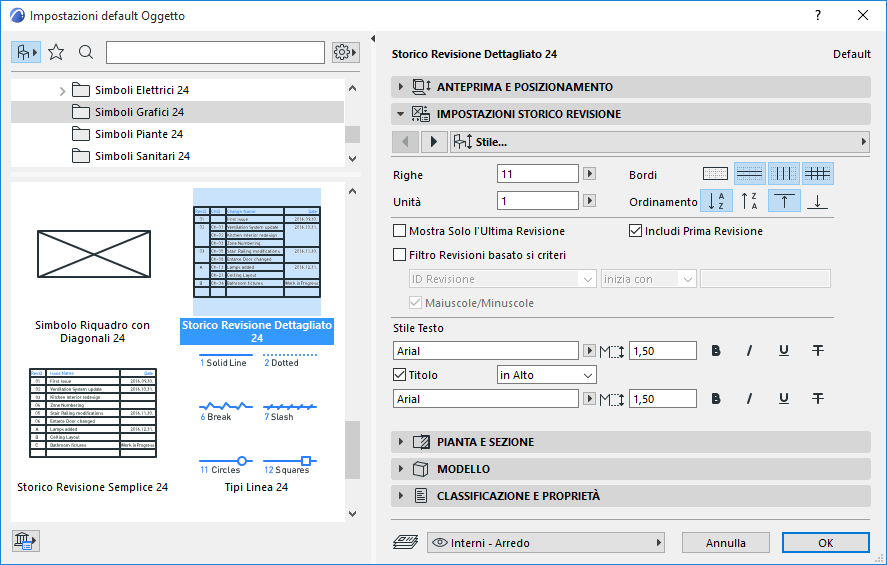Image resolution: width=887 pixels, height=565 pixels.
Task: Click the Annulla button
Action: tap(726, 543)
